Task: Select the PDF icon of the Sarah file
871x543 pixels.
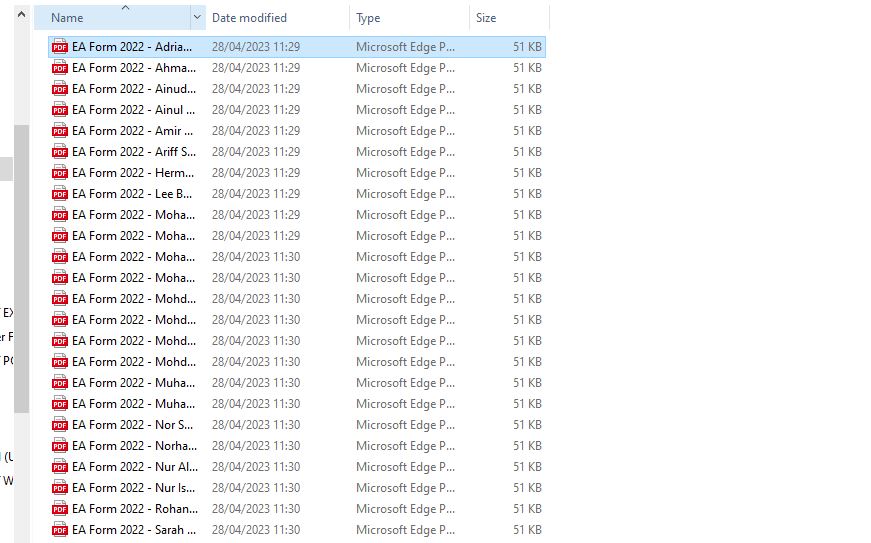Action: [60, 530]
